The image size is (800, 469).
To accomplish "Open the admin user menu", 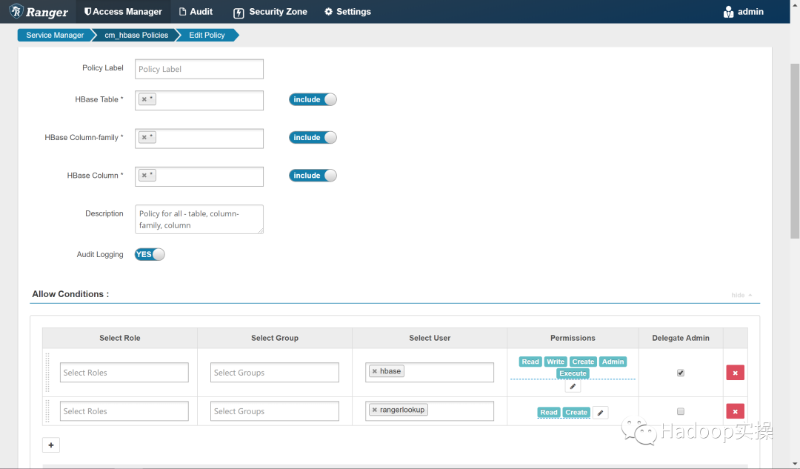I will coord(743,11).
